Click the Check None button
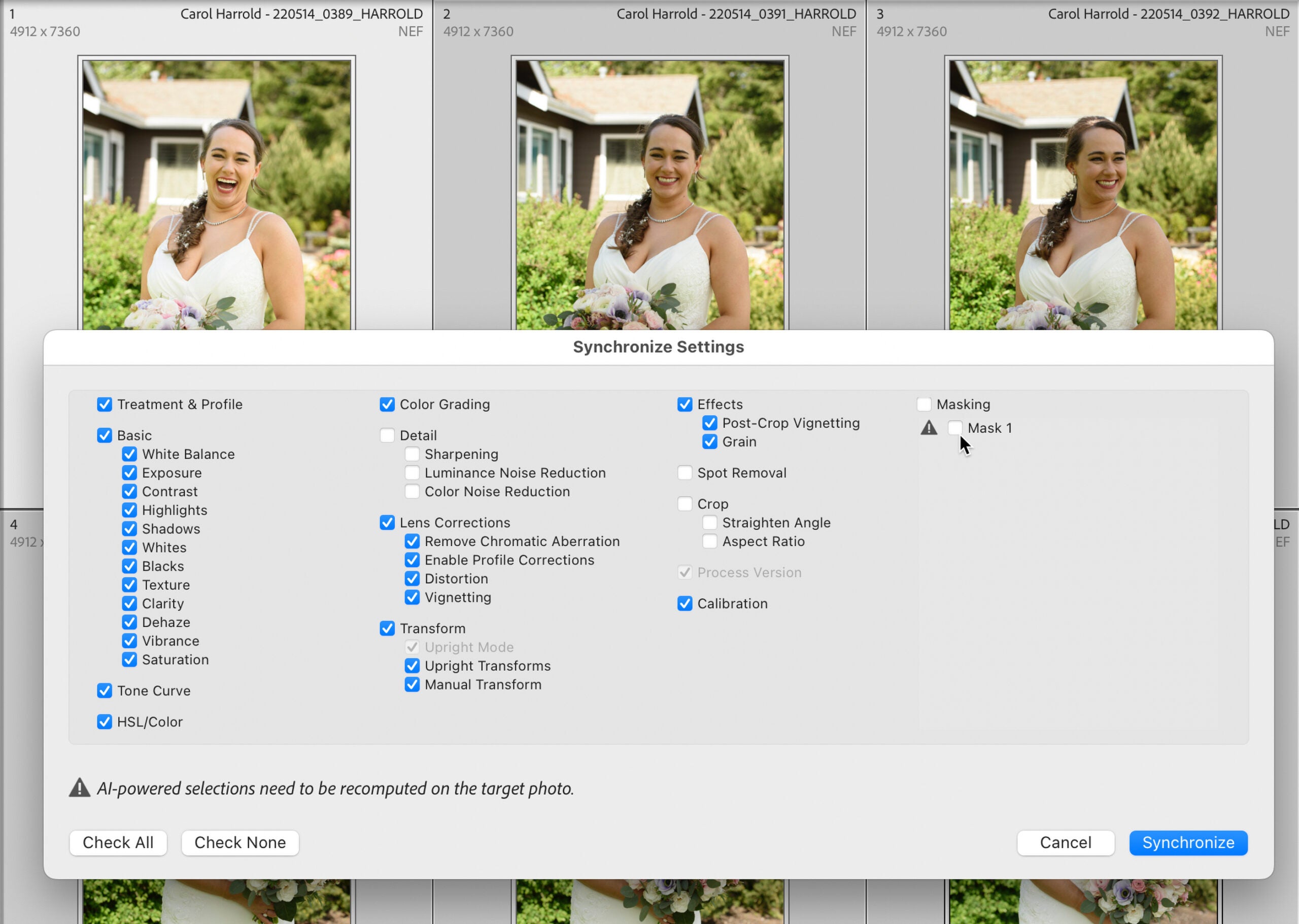Screen dimensions: 1299x924 (240, 843)
